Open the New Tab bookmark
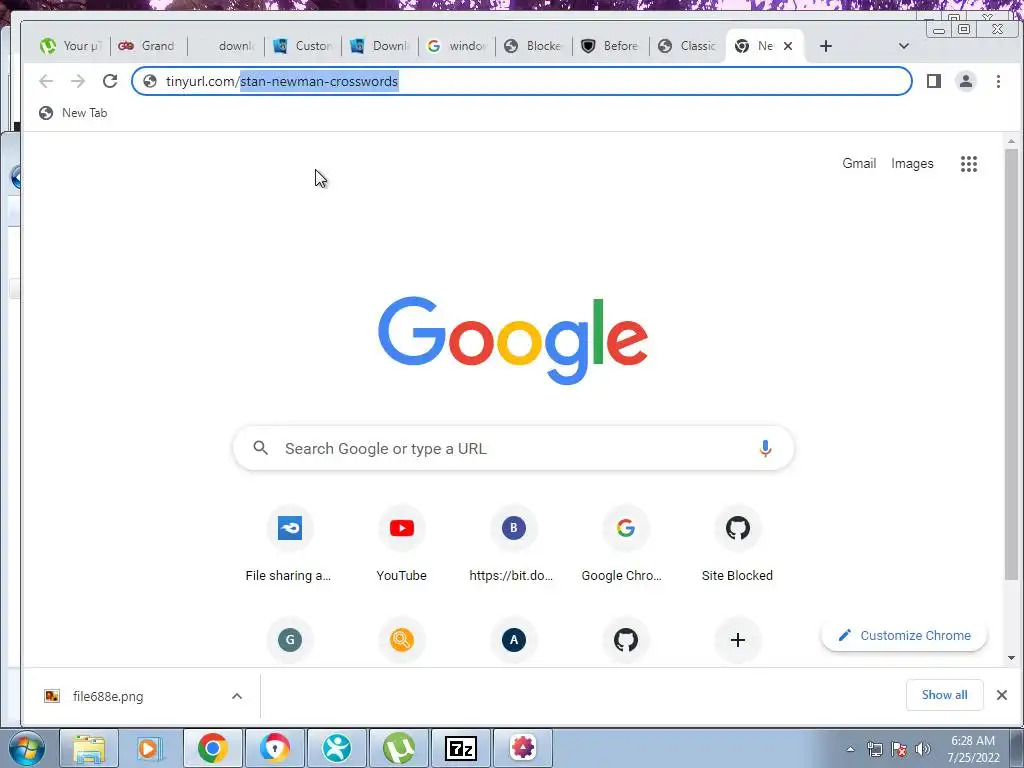 [72, 113]
